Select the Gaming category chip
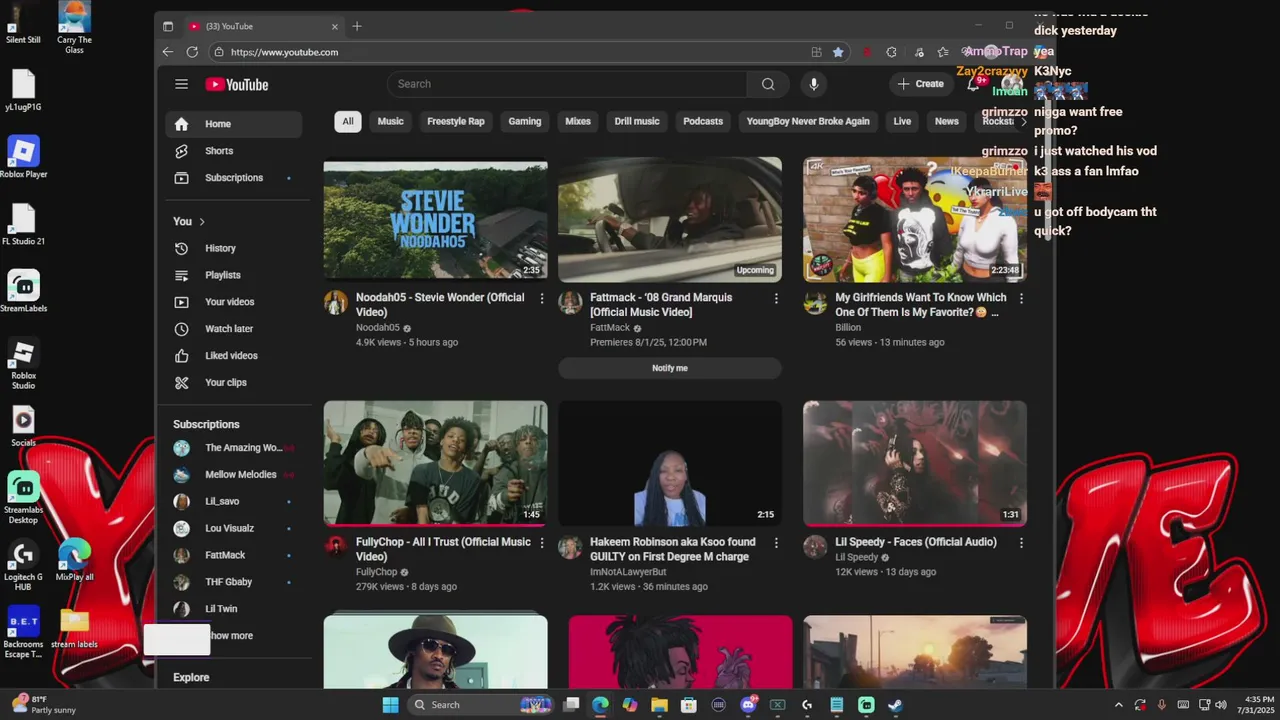Image resolution: width=1280 pixels, height=720 pixels. pyautogui.click(x=525, y=122)
